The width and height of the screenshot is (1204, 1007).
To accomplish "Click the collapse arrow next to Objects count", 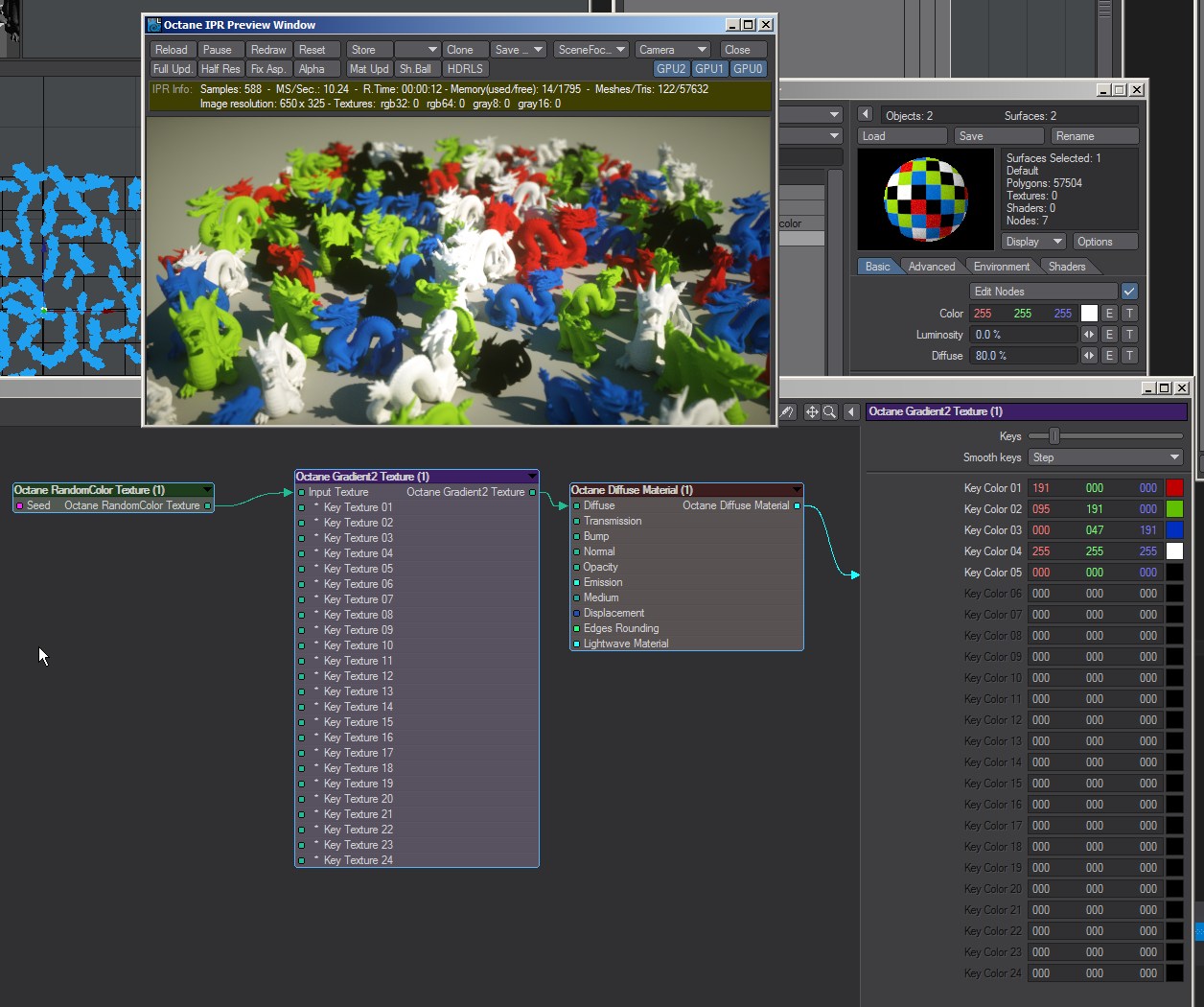I will tap(865, 114).
